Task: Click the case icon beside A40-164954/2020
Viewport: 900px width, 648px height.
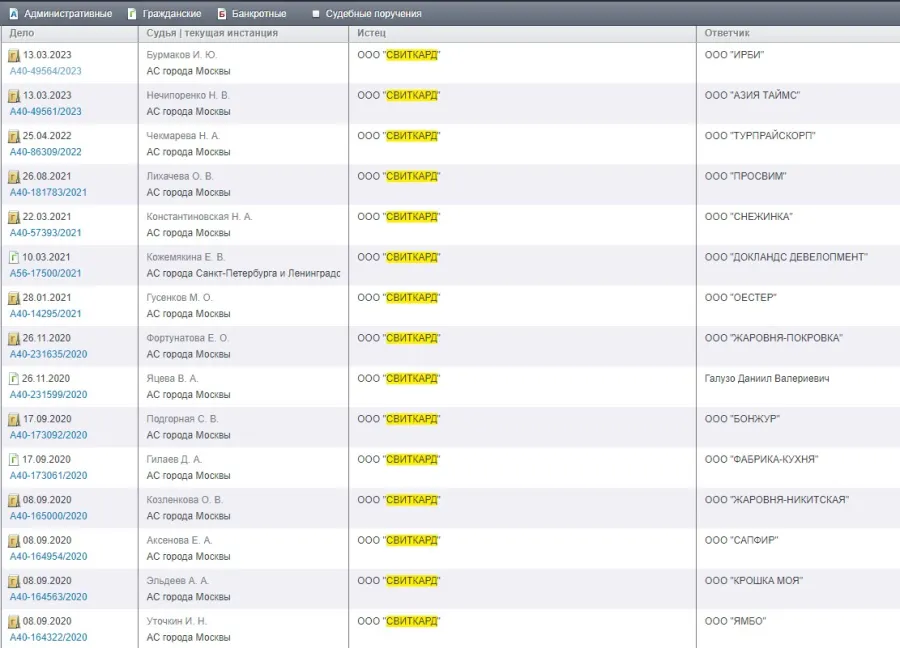Action: point(14,541)
